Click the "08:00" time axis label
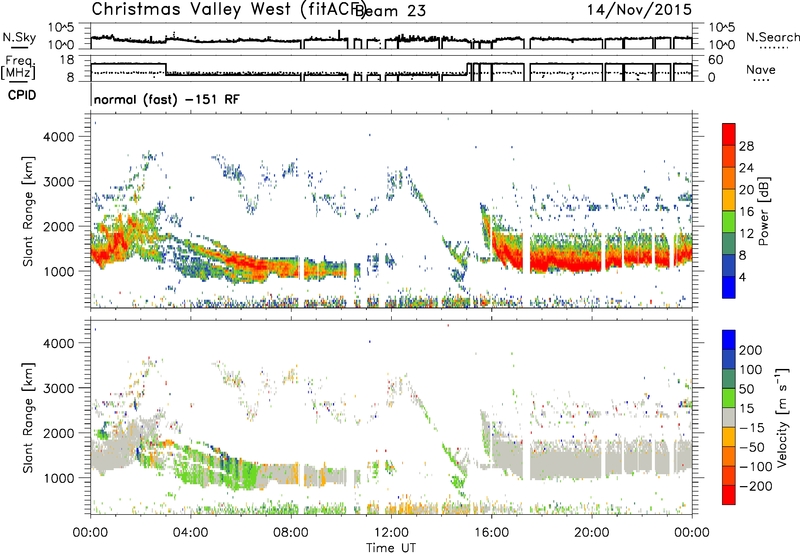The width and height of the screenshot is (800, 554). [291, 533]
